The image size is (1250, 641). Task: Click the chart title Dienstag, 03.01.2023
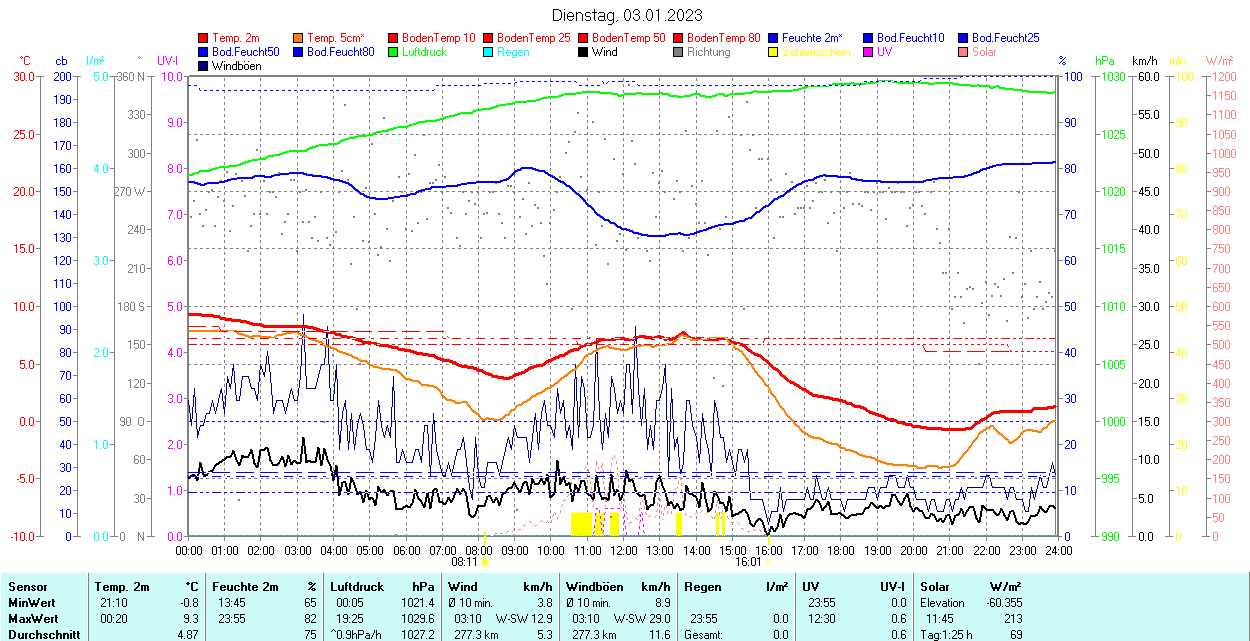coord(627,15)
